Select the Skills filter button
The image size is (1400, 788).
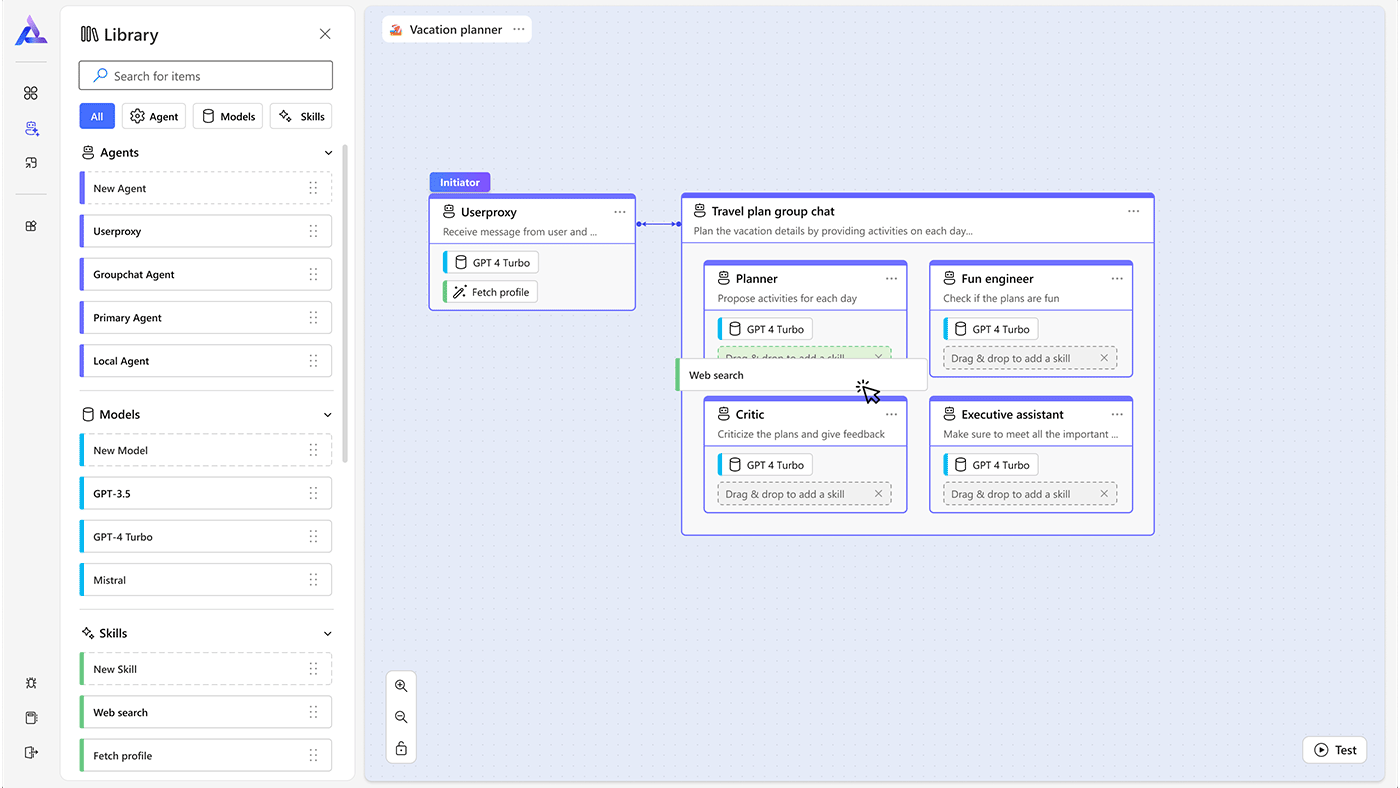(301, 115)
